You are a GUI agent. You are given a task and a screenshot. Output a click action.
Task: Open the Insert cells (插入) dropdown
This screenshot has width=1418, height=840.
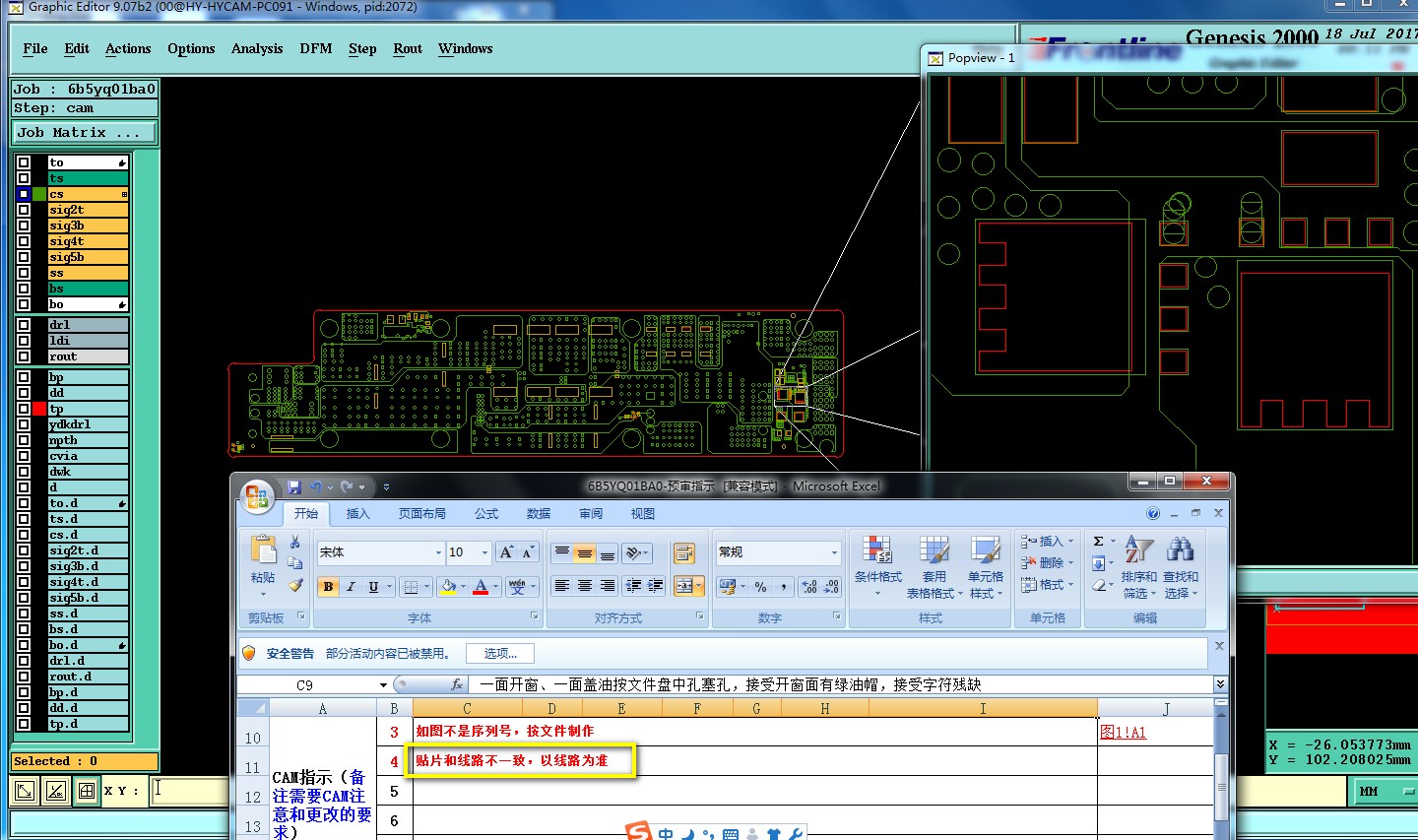1048,542
